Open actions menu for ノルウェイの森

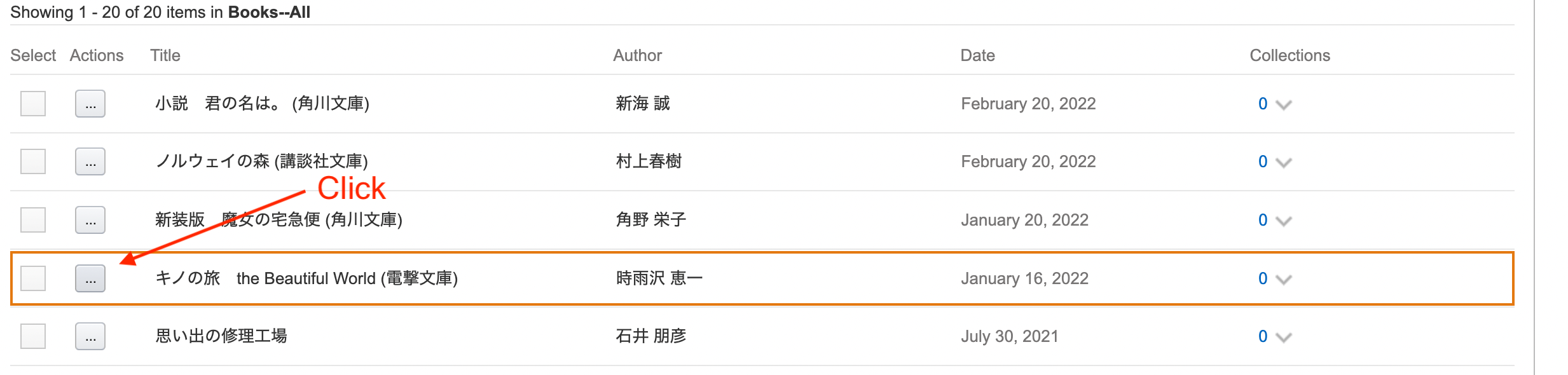click(90, 161)
